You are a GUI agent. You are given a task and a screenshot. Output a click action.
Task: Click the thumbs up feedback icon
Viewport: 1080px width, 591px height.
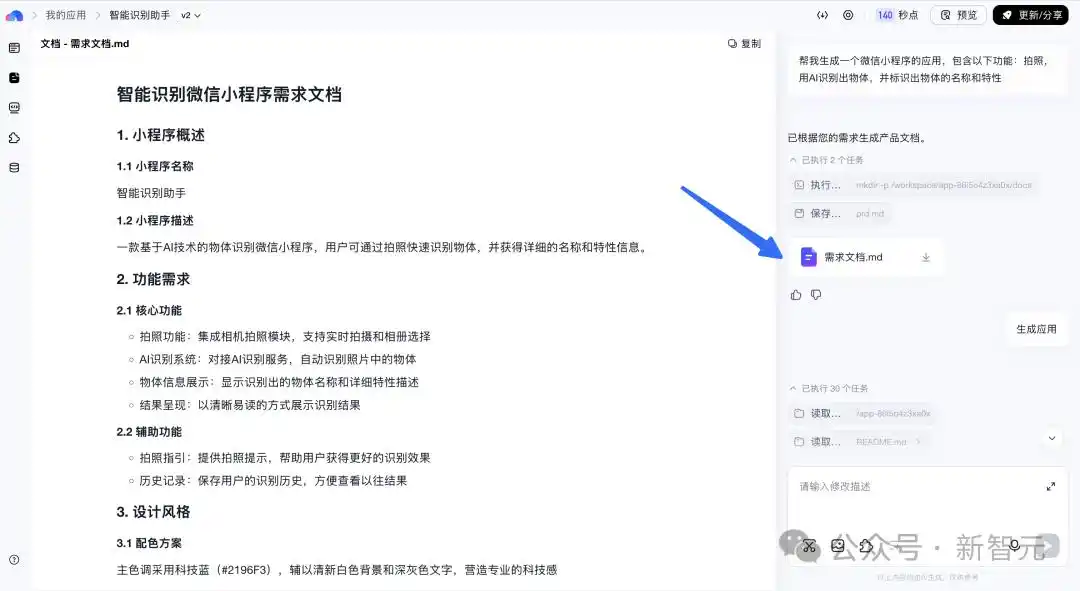point(796,295)
